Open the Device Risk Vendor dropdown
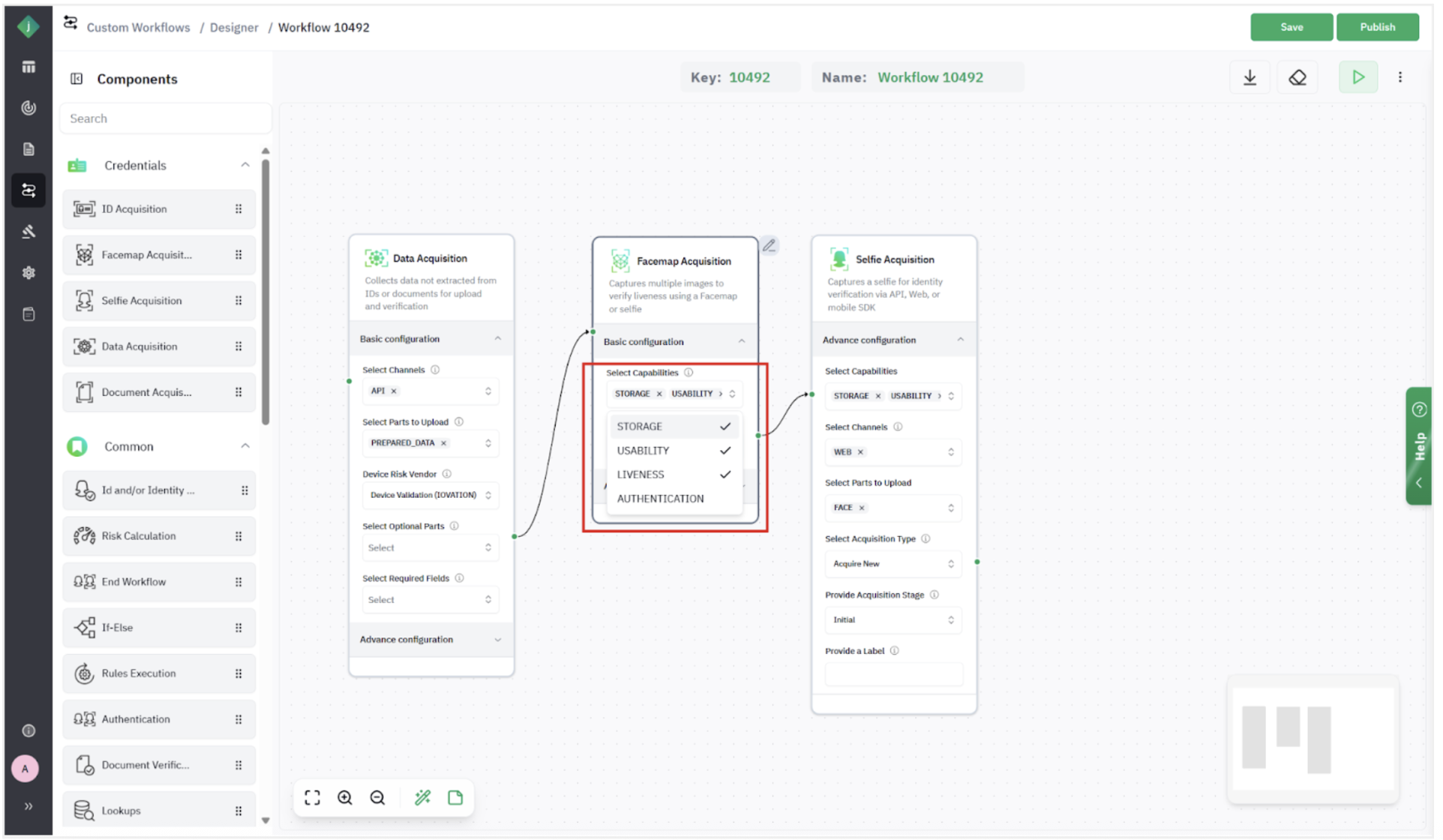 point(429,495)
